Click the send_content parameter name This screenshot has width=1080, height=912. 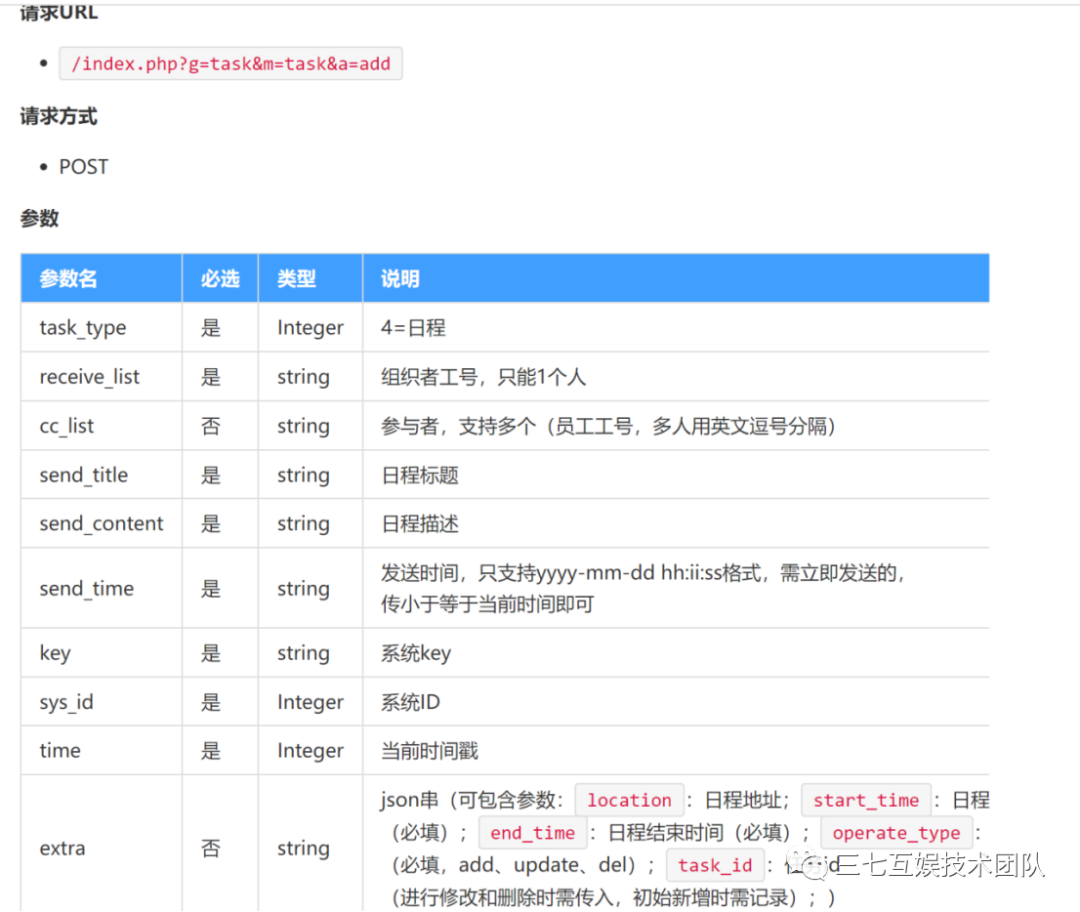tap(101, 524)
